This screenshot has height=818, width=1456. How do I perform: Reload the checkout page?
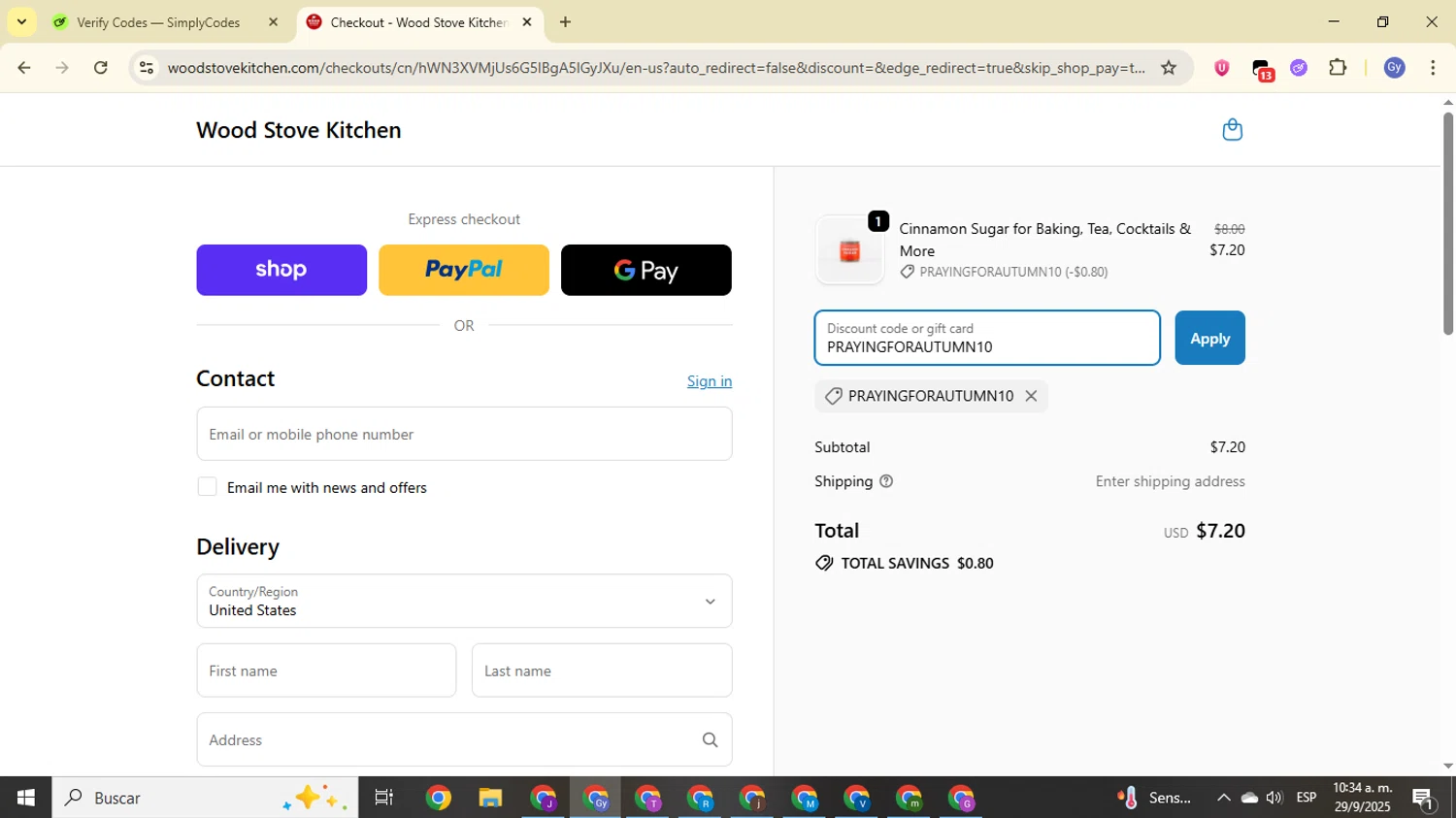pyautogui.click(x=101, y=68)
